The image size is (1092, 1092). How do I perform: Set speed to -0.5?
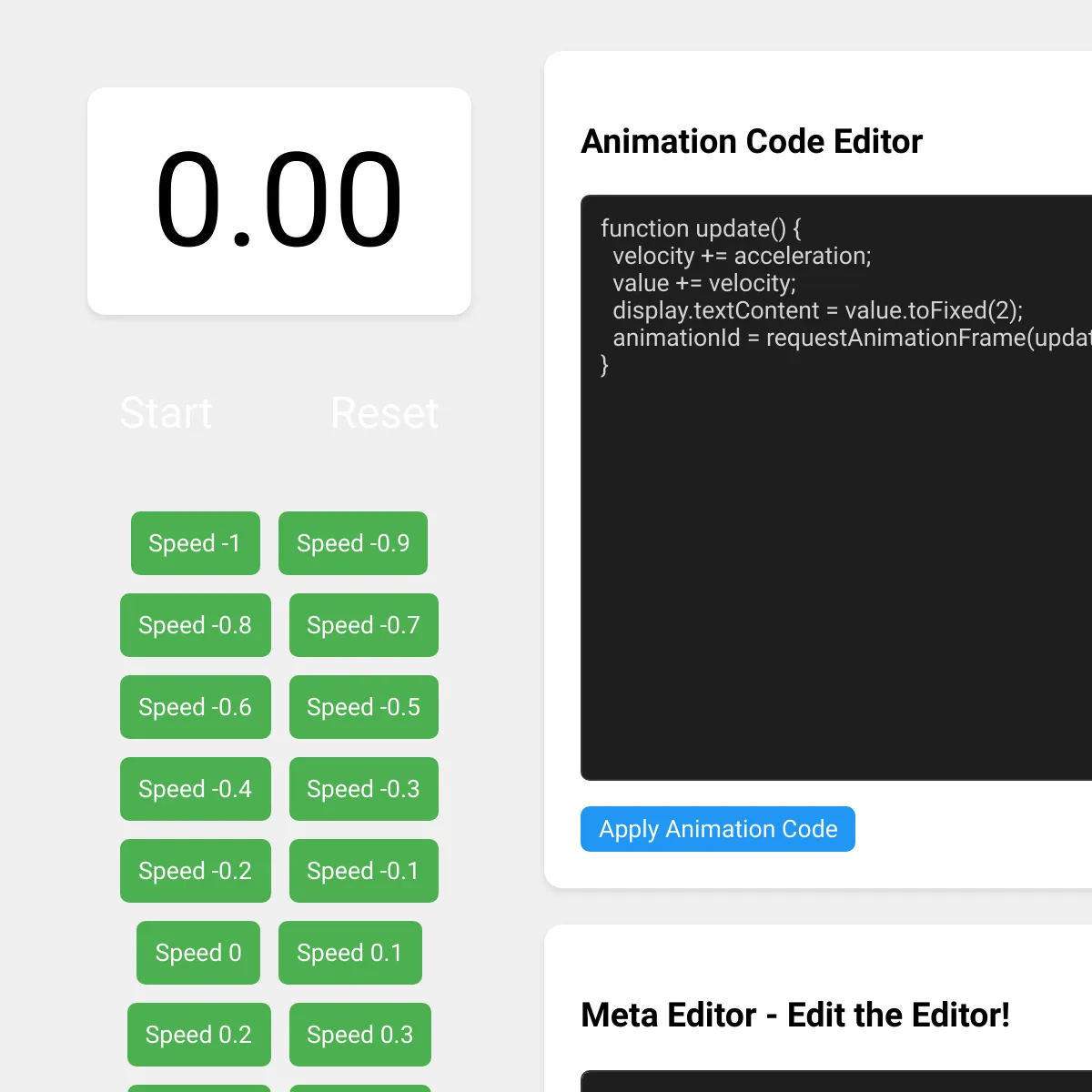coord(364,707)
